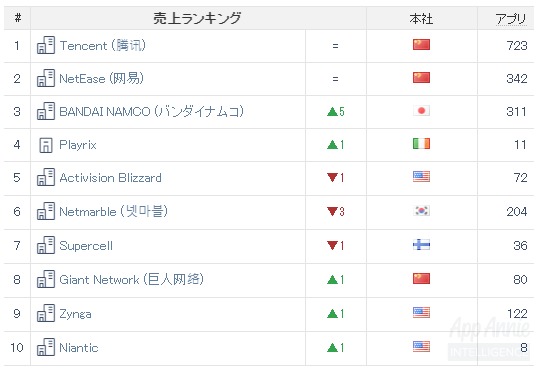Viewport: 538px width, 370px height.
Task: Open the Zynga publisher link
Action: 75,314
